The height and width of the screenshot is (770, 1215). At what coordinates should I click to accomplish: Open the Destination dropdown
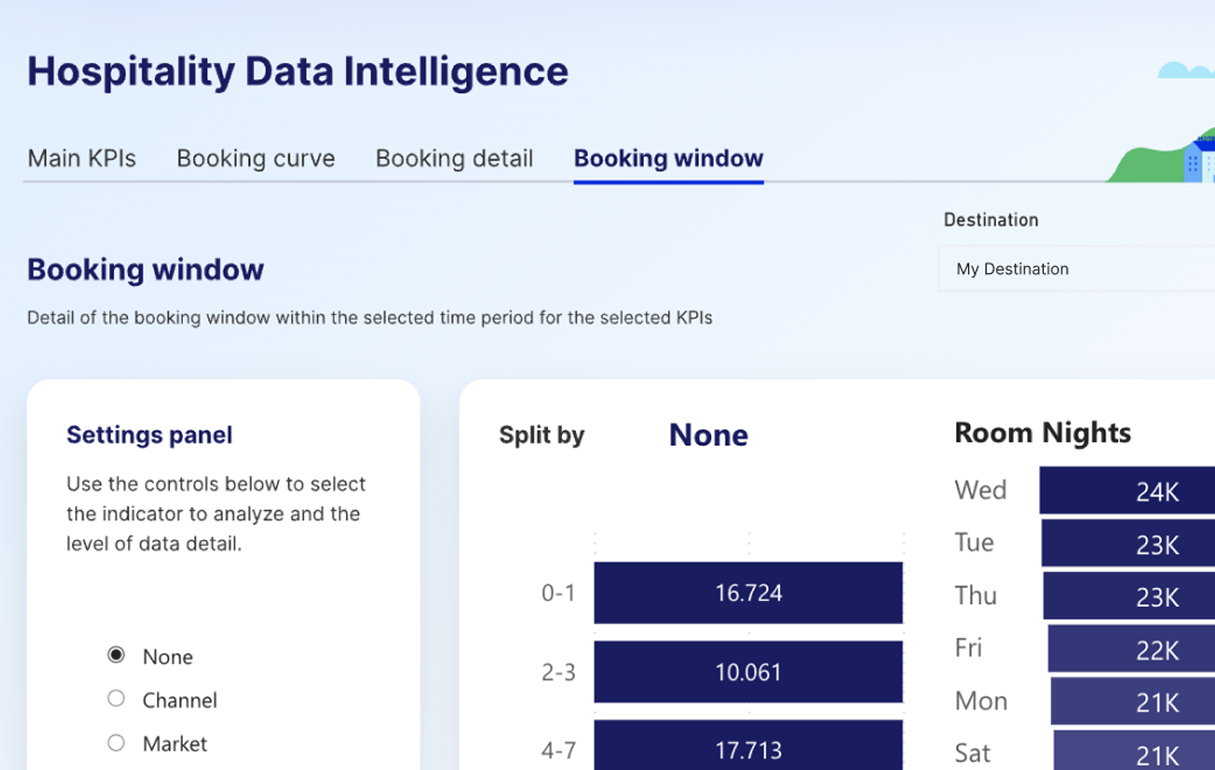point(1075,269)
